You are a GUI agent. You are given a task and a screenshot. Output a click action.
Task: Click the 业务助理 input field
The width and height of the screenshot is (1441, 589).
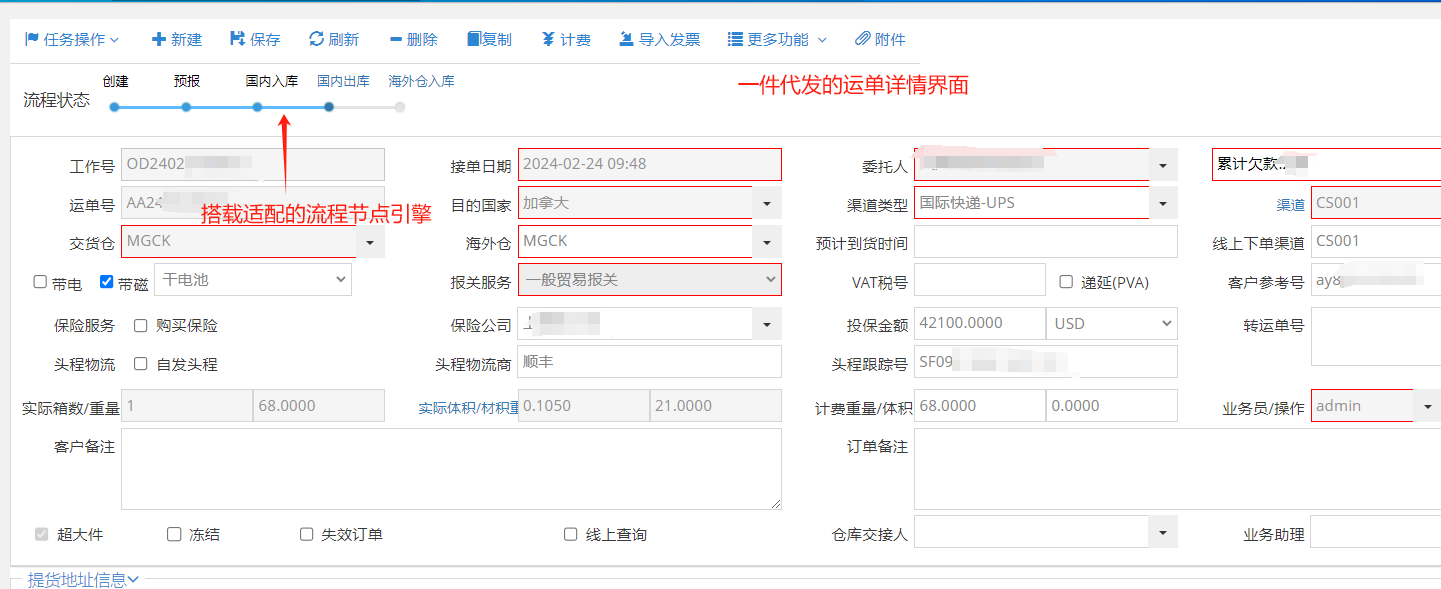click(x=1376, y=532)
